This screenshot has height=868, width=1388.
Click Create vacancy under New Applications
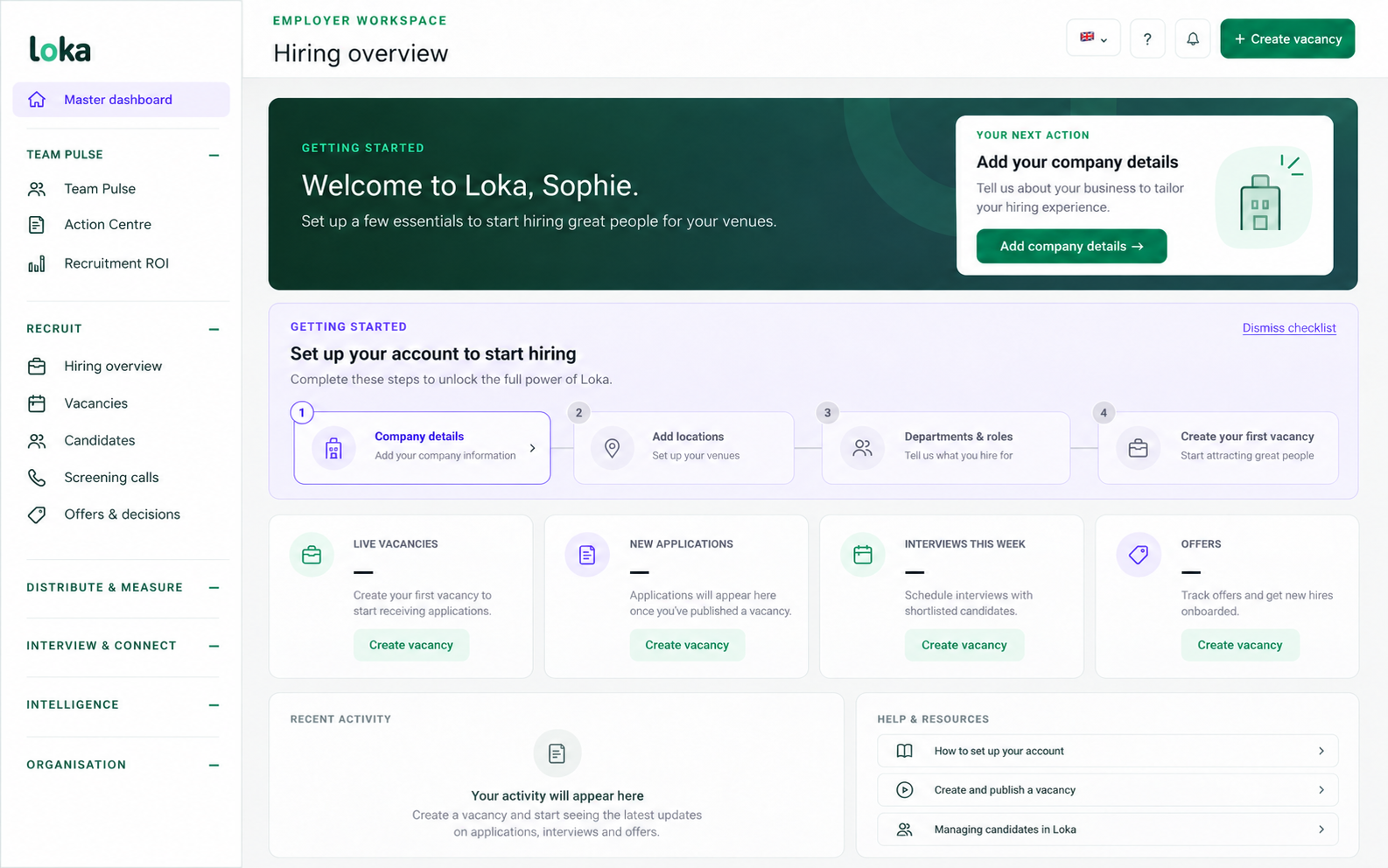687,645
